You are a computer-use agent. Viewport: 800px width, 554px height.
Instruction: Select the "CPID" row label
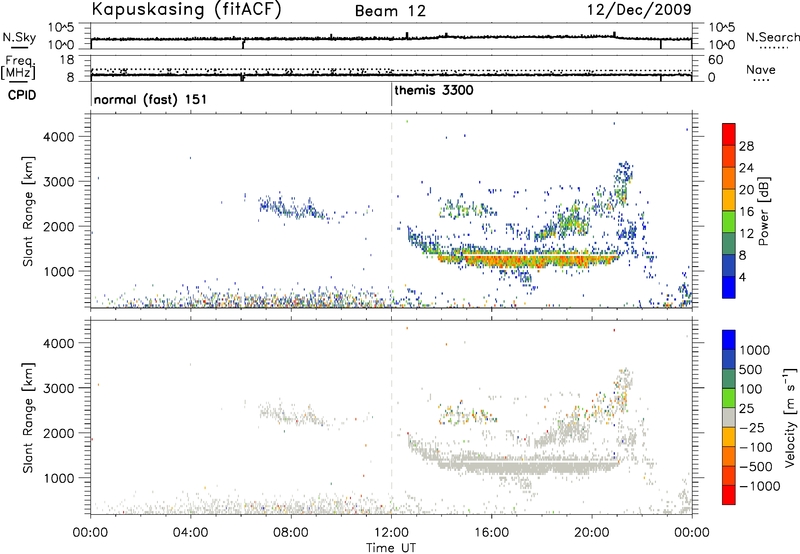pos(22,95)
